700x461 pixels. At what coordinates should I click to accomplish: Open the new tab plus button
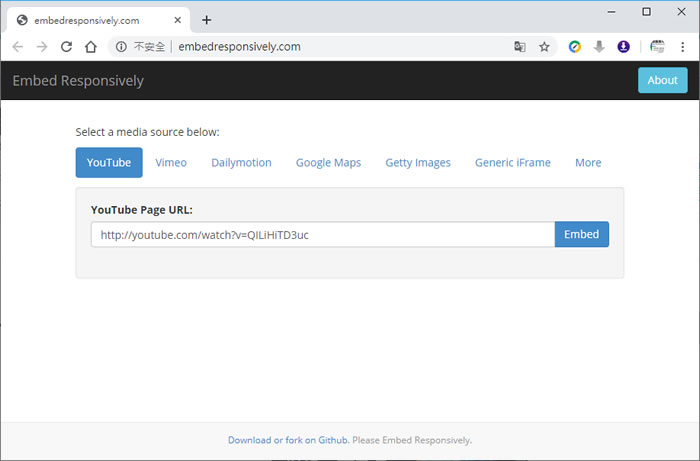[x=206, y=20]
